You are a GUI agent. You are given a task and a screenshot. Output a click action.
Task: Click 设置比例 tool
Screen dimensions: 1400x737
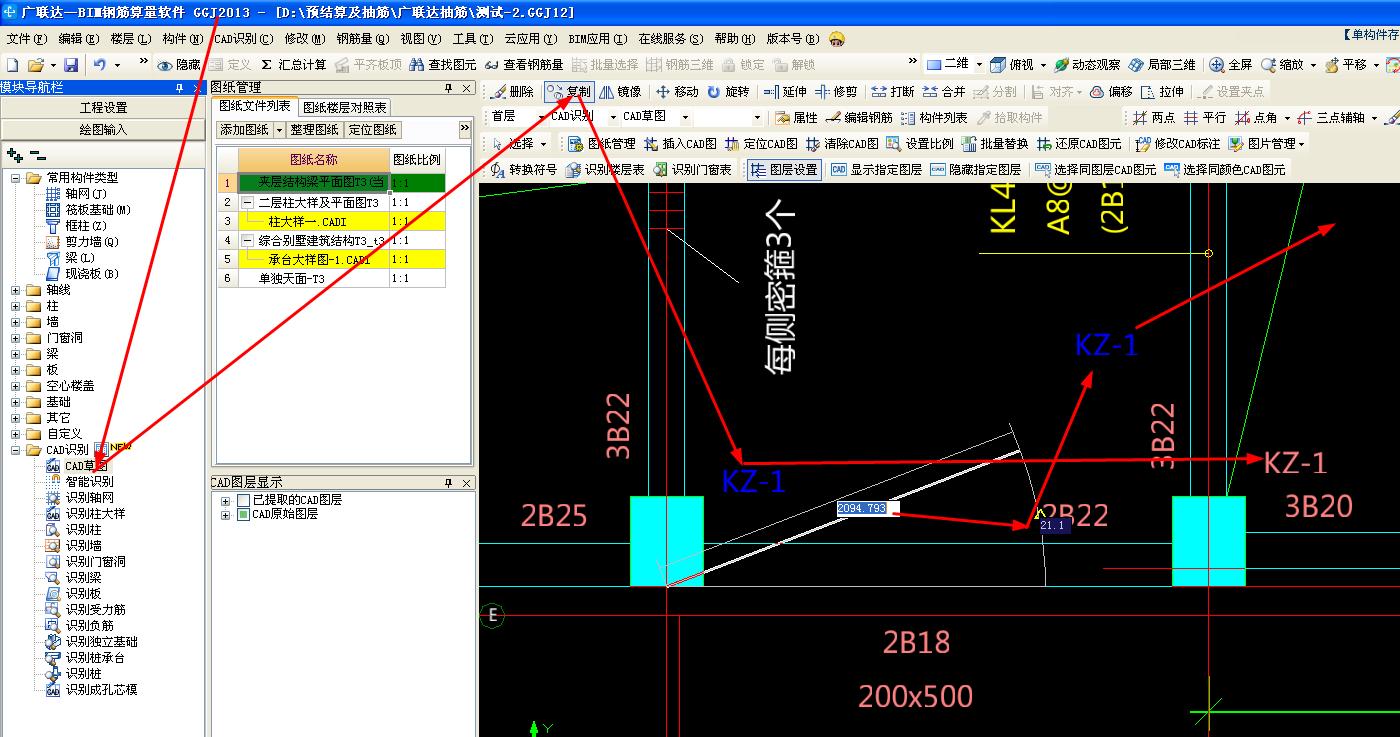click(x=920, y=144)
